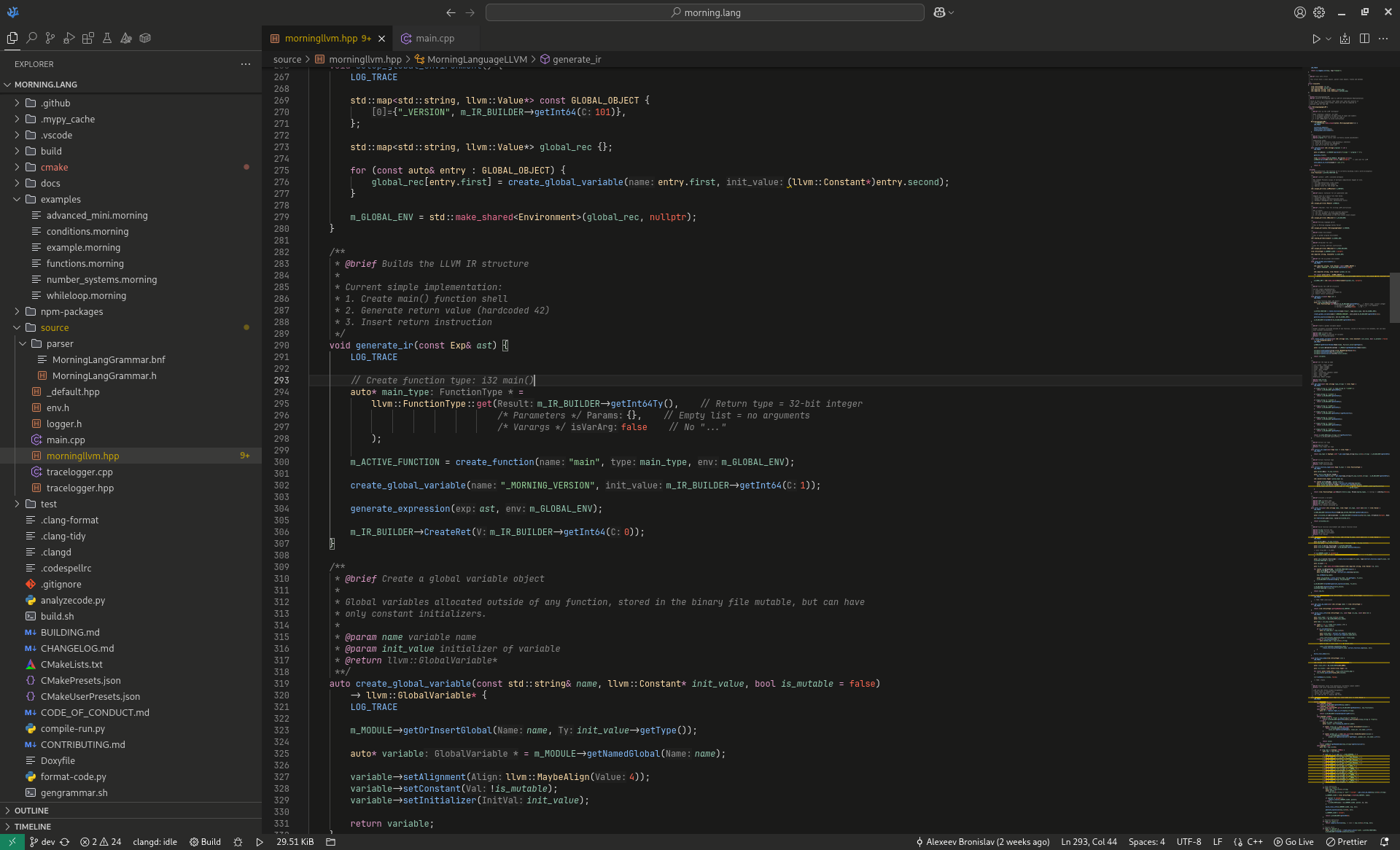The image size is (1400, 850).
Task: Open the Source Control view
Action: [x=50, y=38]
